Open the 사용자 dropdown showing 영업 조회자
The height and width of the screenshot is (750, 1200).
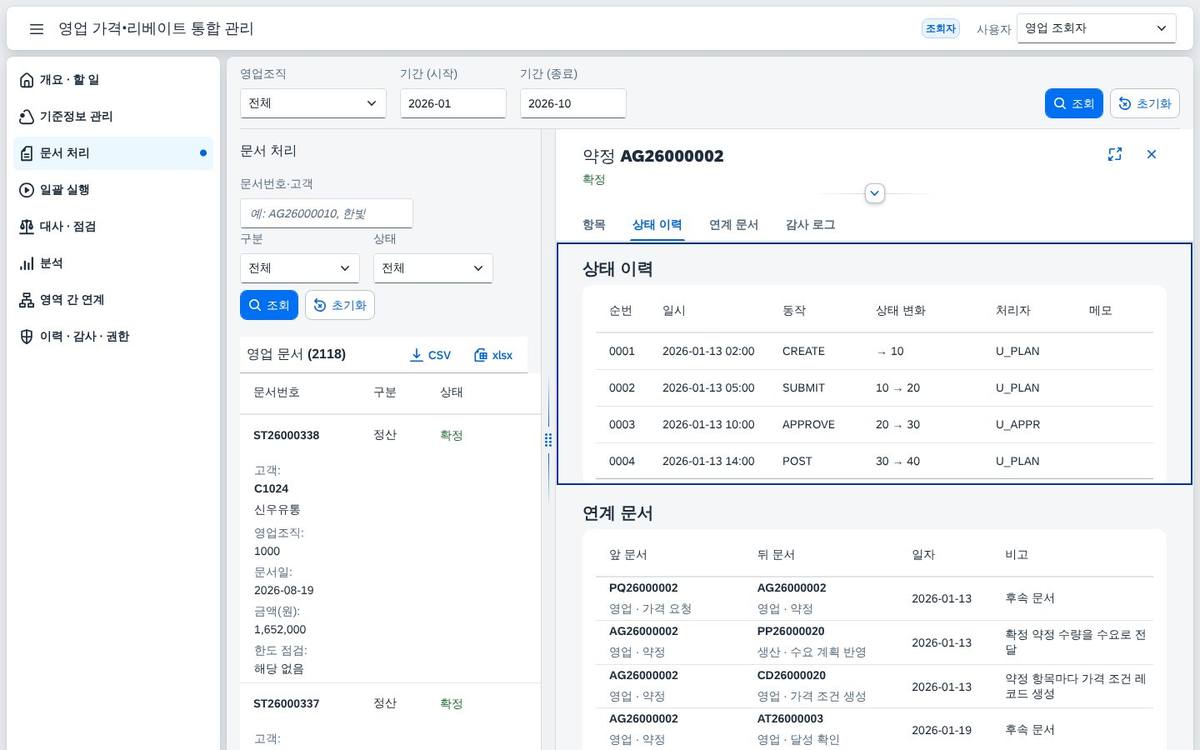[x=1096, y=29]
